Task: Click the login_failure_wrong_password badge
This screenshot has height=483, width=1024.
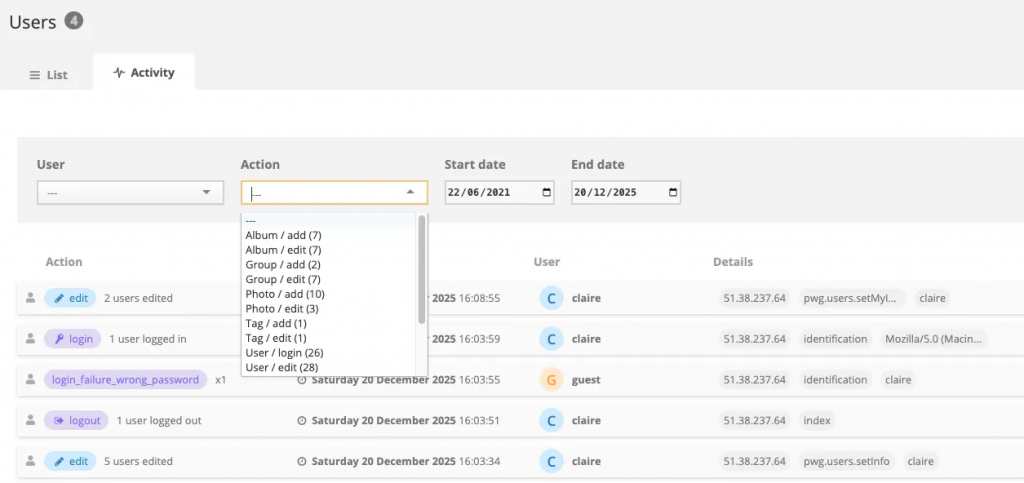Action: pos(125,380)
